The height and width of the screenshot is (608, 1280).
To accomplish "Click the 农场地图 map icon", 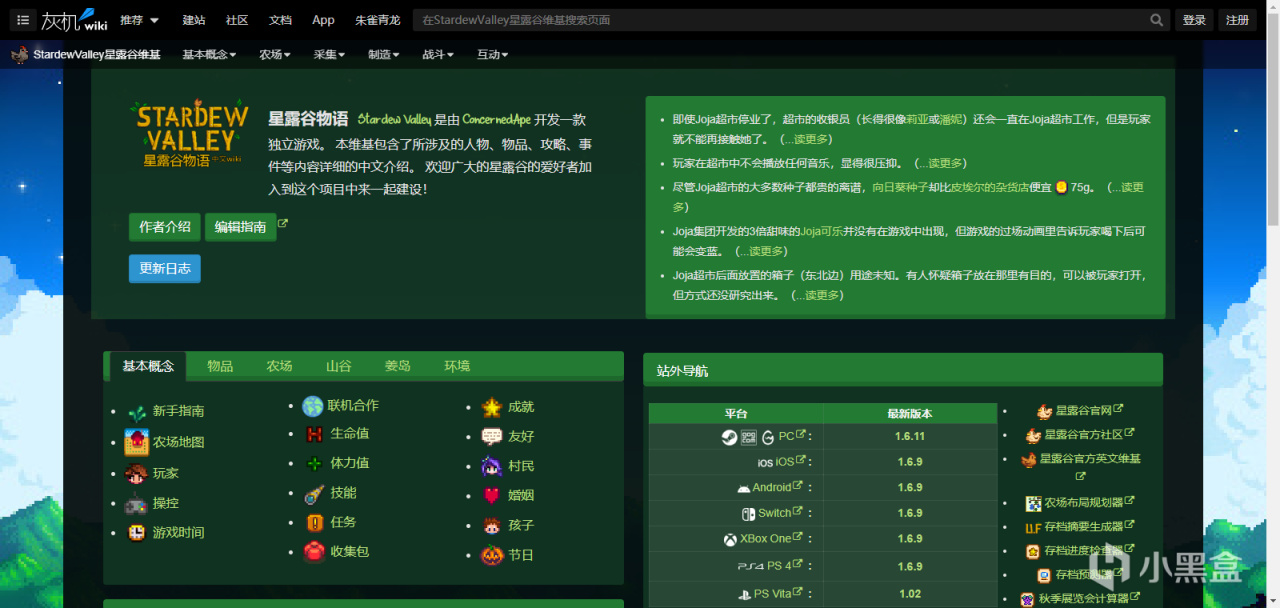I will click(x=137, y=442).
